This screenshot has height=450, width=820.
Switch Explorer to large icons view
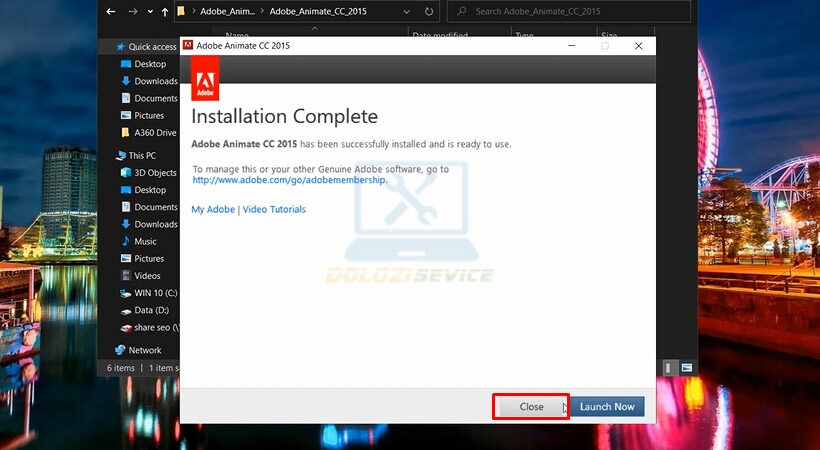click(x=687, y=367)
